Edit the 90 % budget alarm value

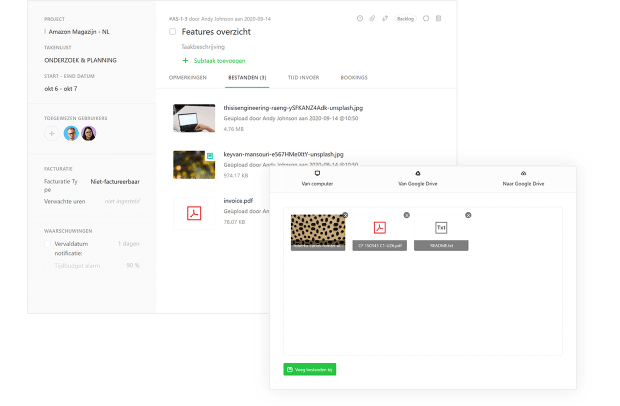pos(133,266)
